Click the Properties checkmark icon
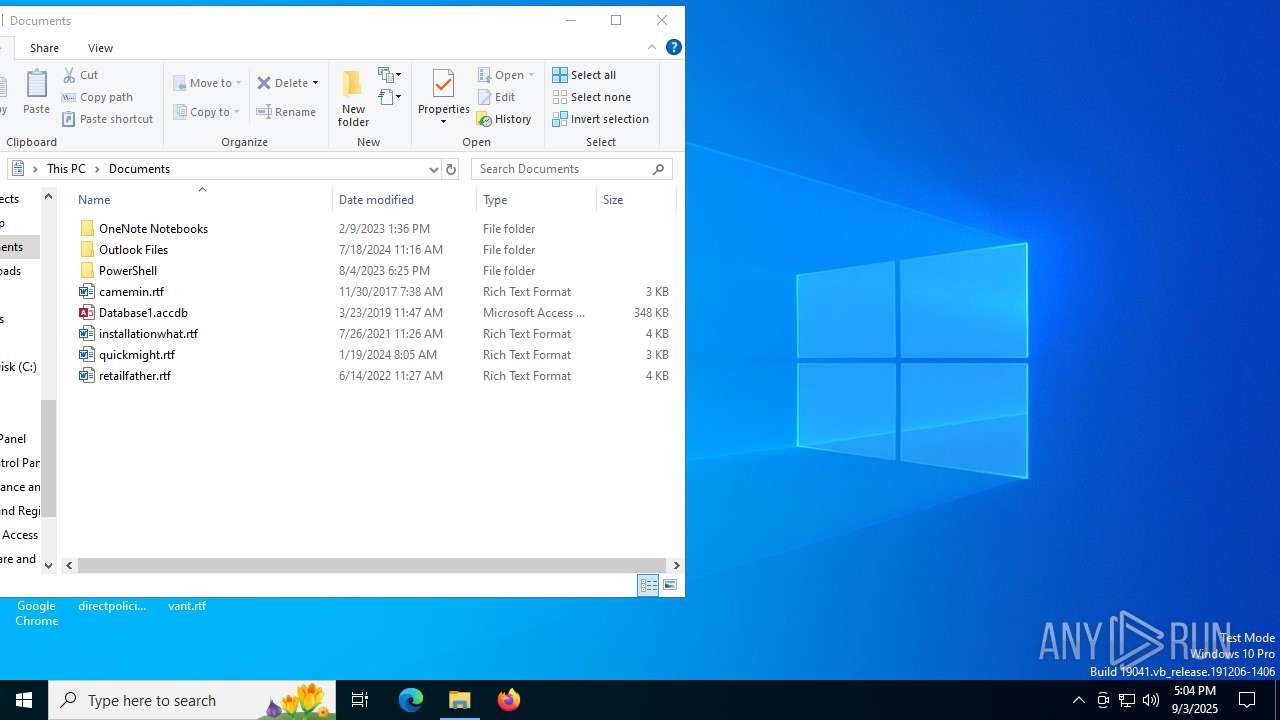 (x=443, y=84)
